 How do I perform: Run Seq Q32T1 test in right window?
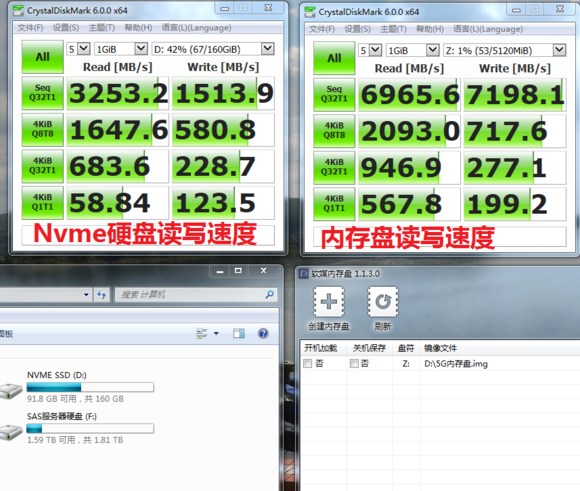tap(334, 94)
